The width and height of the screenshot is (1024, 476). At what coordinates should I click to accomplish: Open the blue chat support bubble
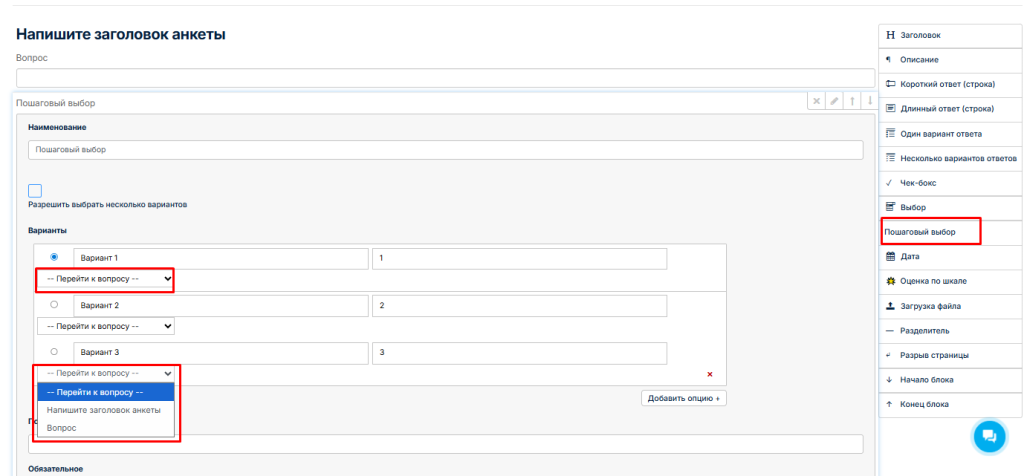coord(989,436)
